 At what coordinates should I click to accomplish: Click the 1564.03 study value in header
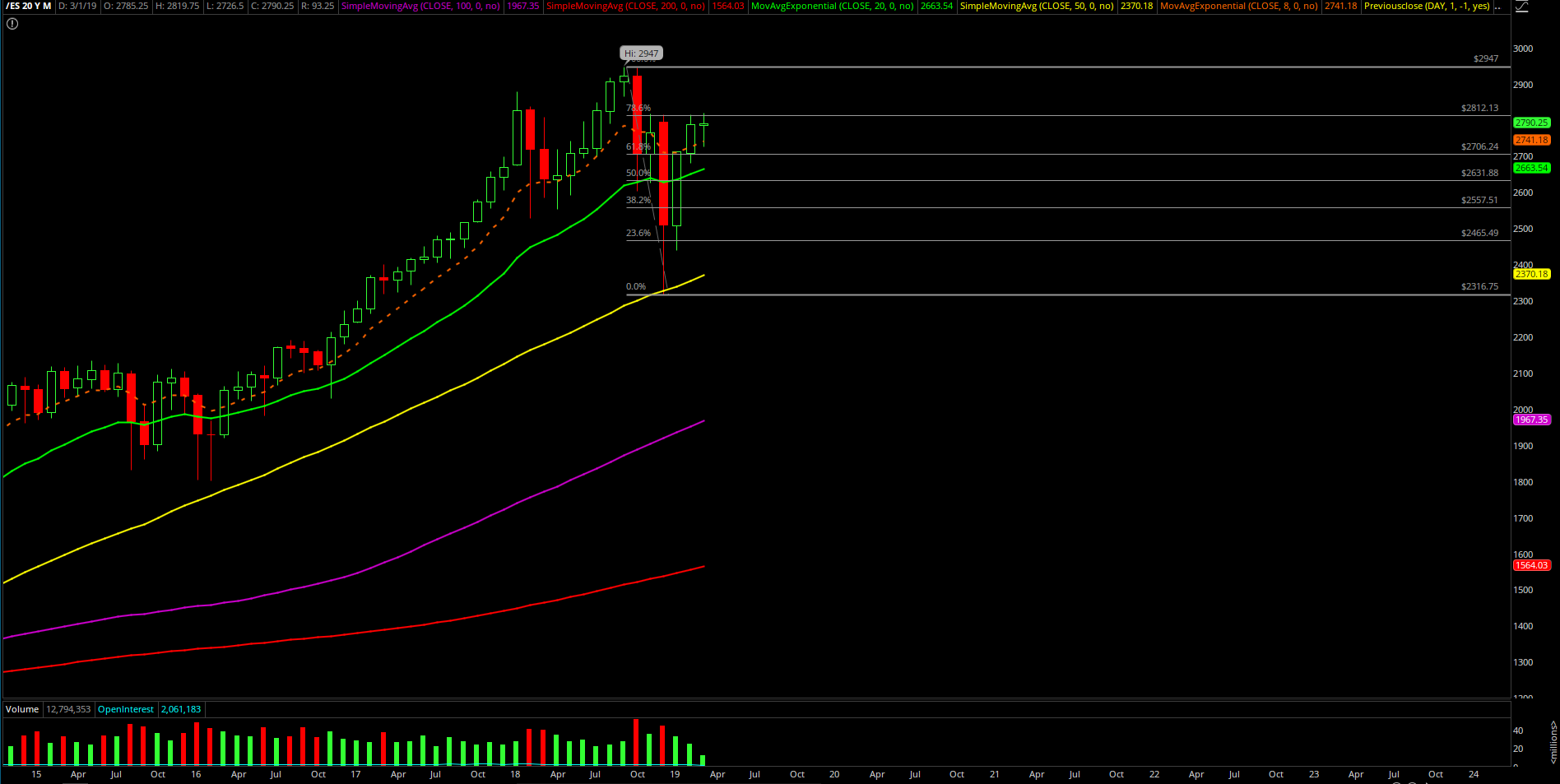[x=728, y=6]
